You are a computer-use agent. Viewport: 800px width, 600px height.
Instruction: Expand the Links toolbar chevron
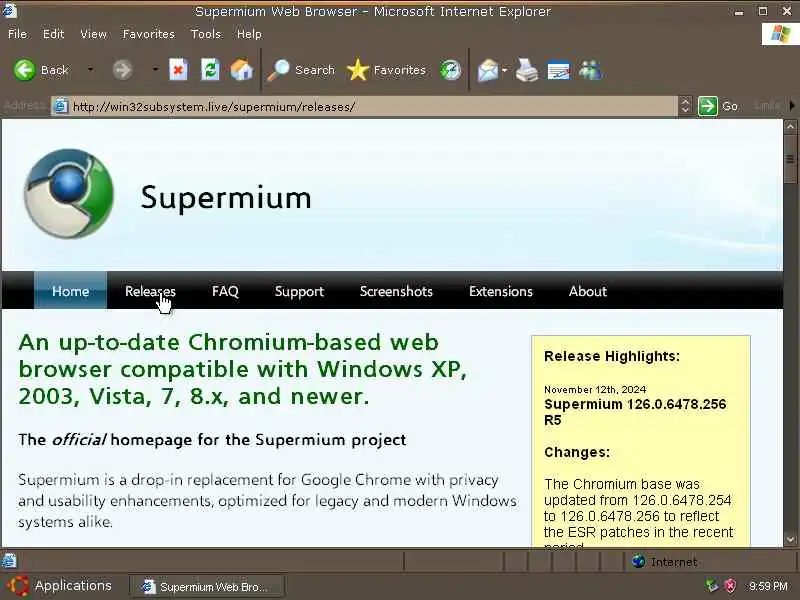point(792,106)
